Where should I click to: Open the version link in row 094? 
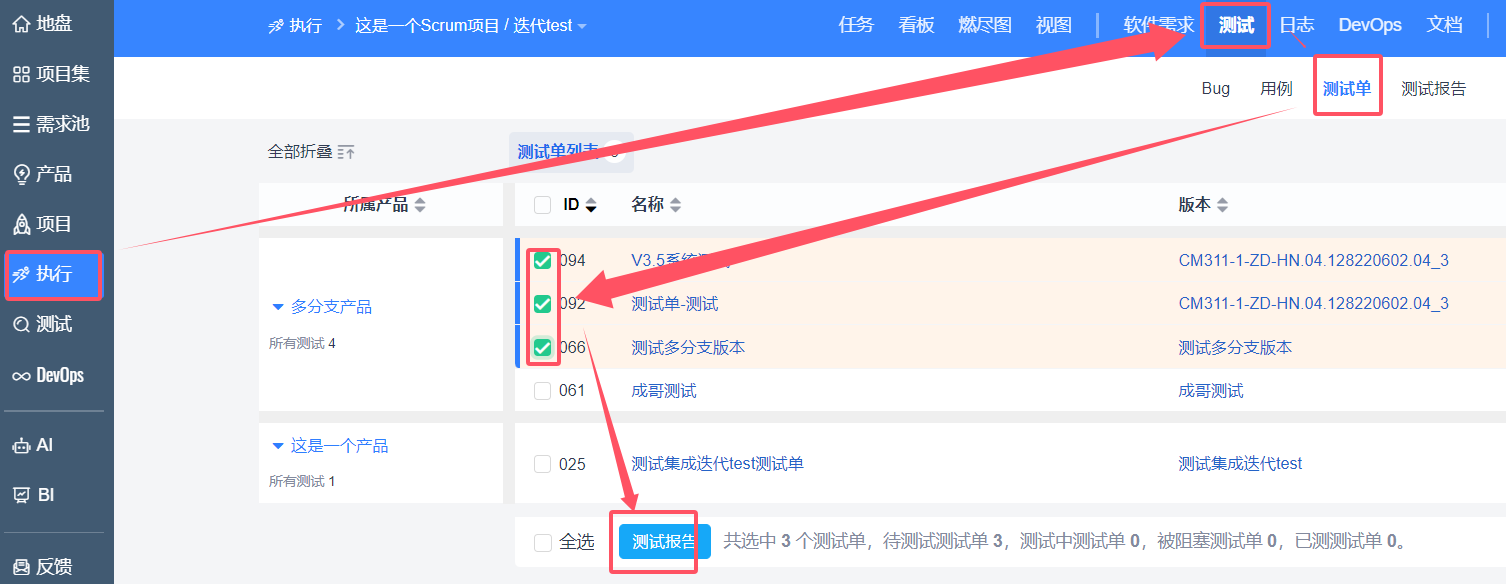[x=1313, y=261]
